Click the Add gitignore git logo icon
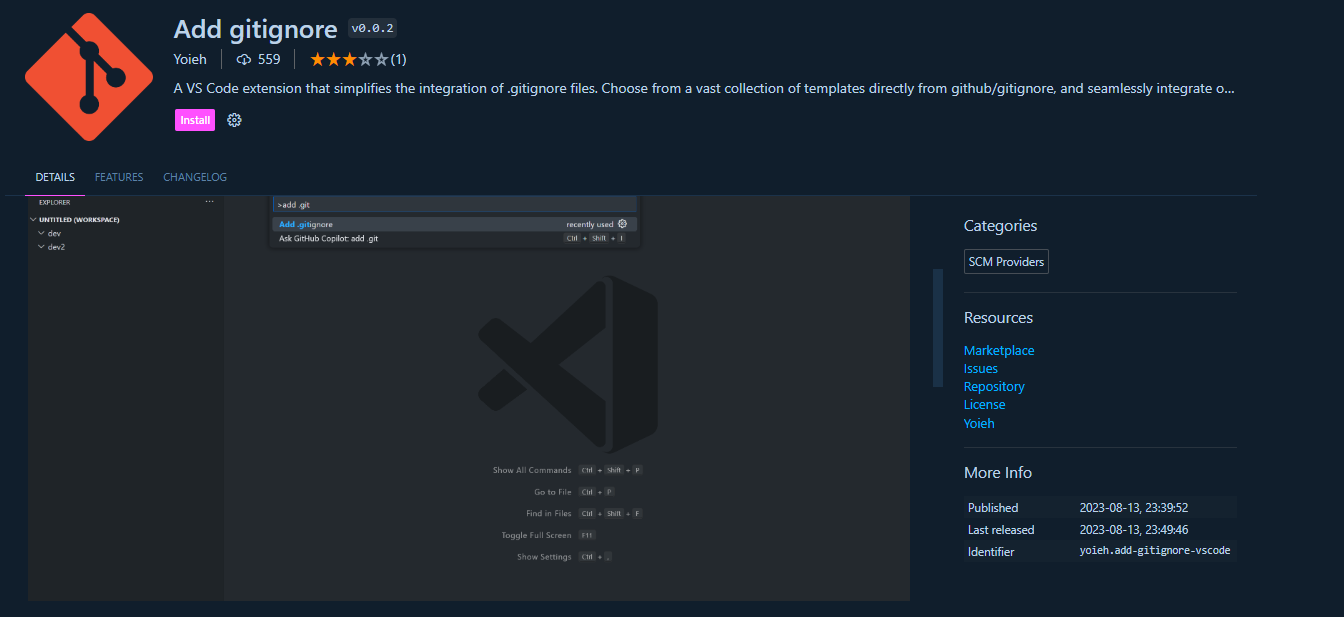This screenshot has height=617, width=1344. tap(88, 75)
